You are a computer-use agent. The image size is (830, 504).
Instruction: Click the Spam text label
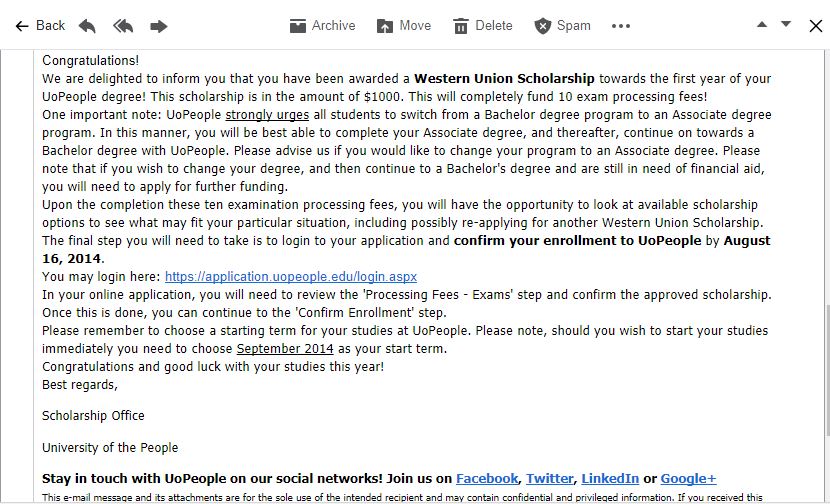point(574,26)
